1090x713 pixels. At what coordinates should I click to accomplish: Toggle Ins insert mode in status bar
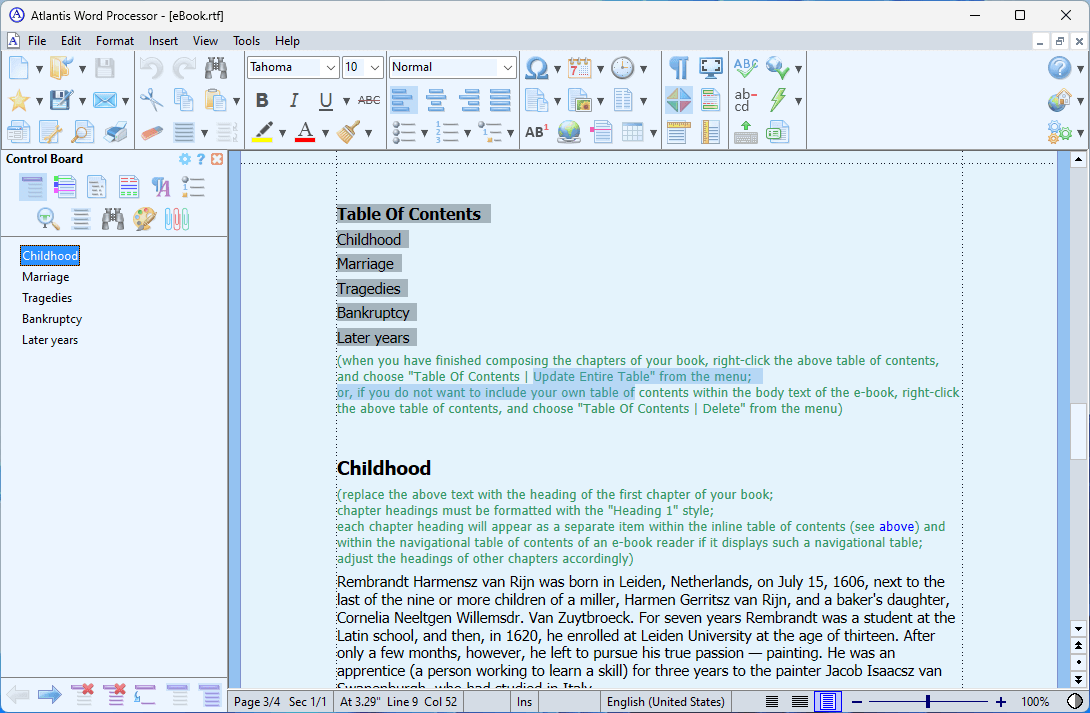coord(525,702)
